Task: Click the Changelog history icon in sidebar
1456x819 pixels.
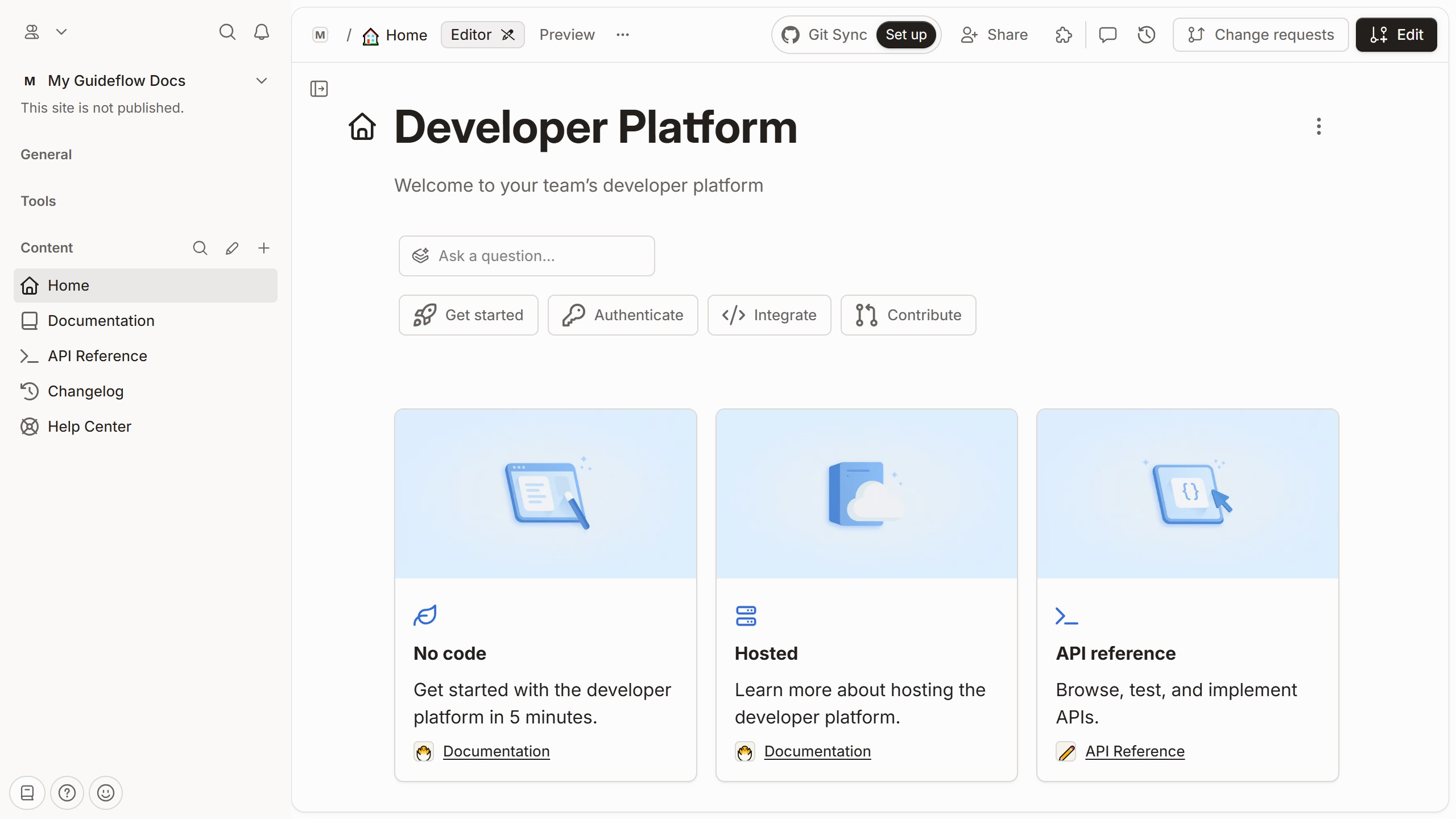Action: (x=29, y=391)
